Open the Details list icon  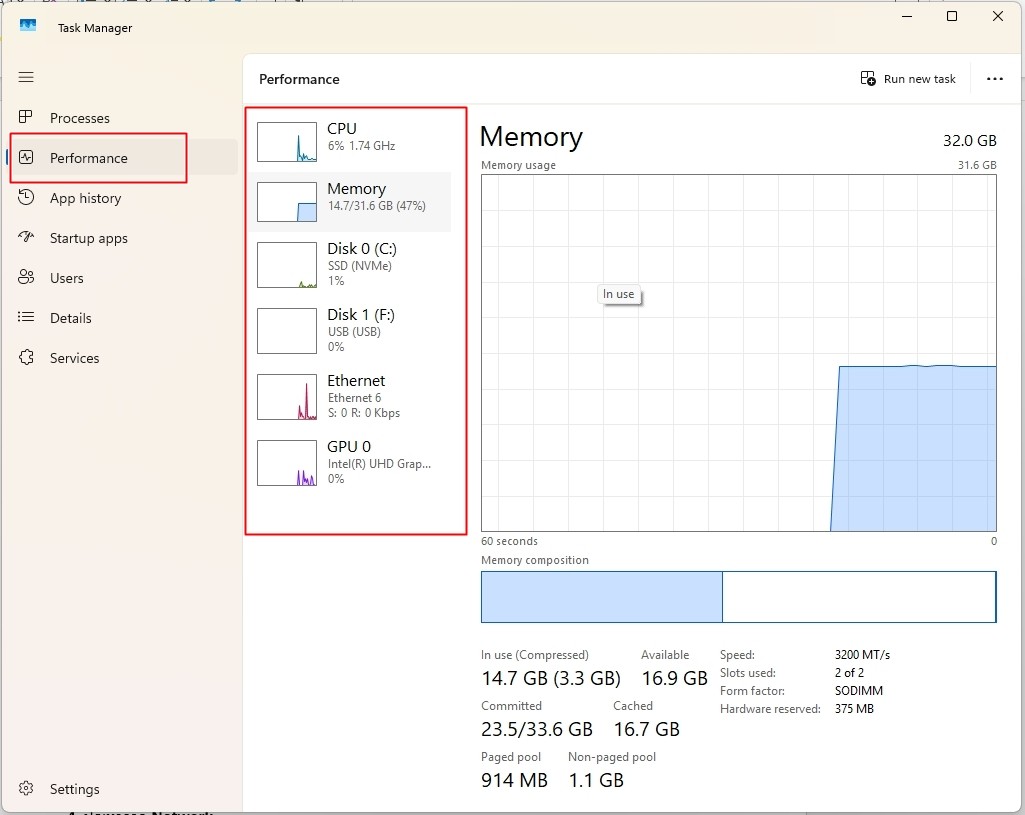pos(26,318)
